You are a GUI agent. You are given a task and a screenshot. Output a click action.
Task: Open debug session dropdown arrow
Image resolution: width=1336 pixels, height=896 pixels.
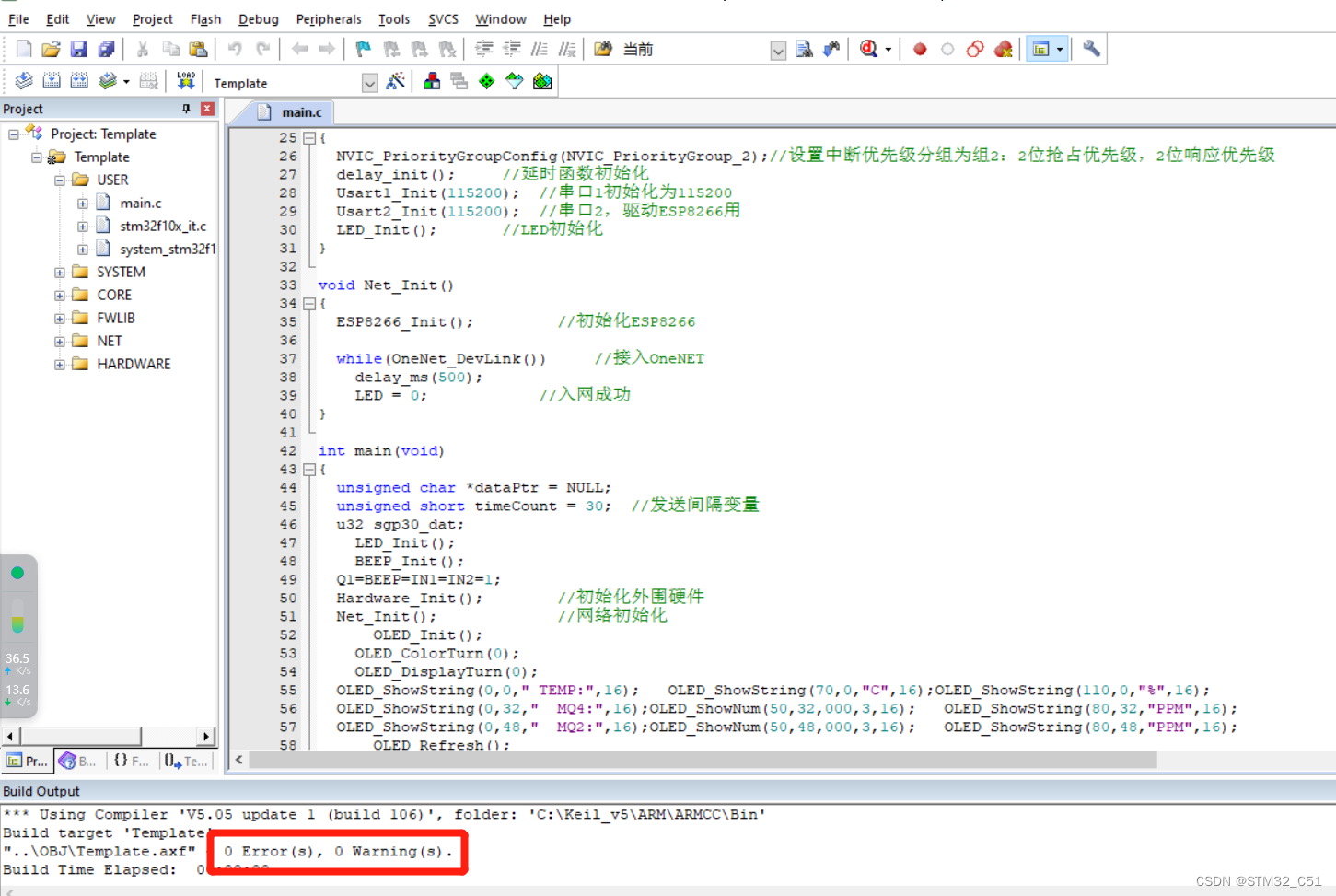tap(888, 50)
